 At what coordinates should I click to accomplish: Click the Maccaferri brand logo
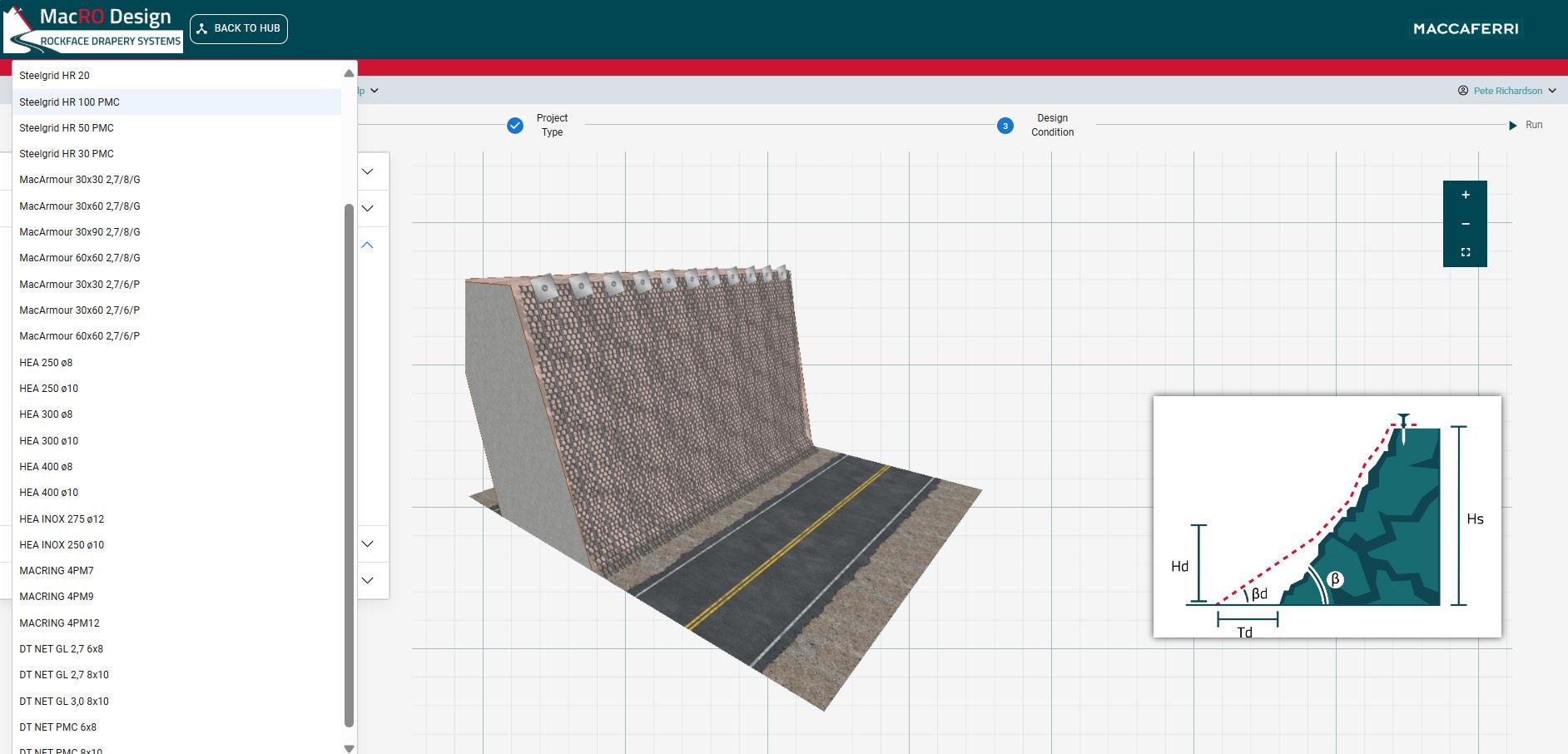pos(1466,28)
